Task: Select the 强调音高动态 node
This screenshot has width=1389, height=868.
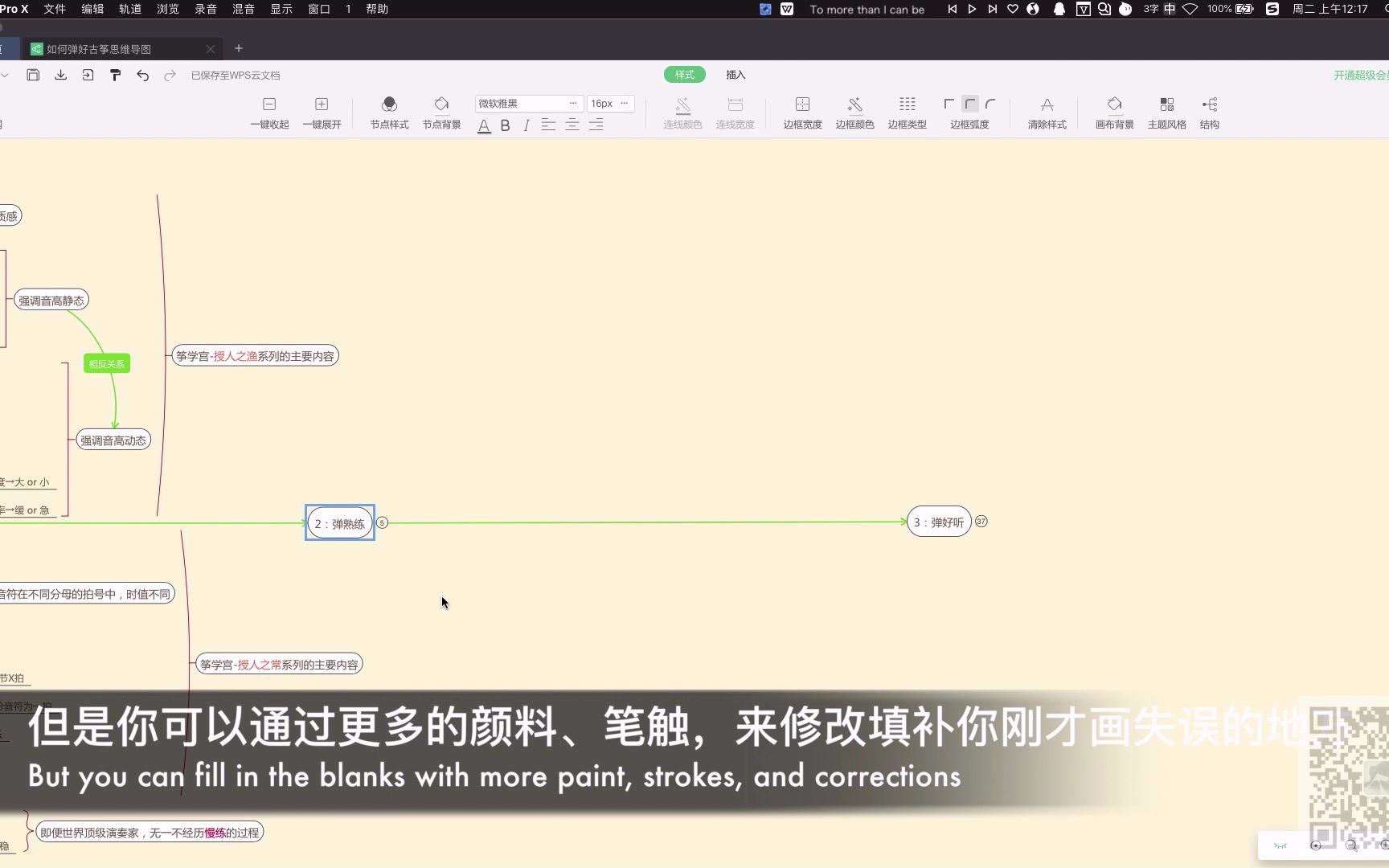Action: [113, 440]
